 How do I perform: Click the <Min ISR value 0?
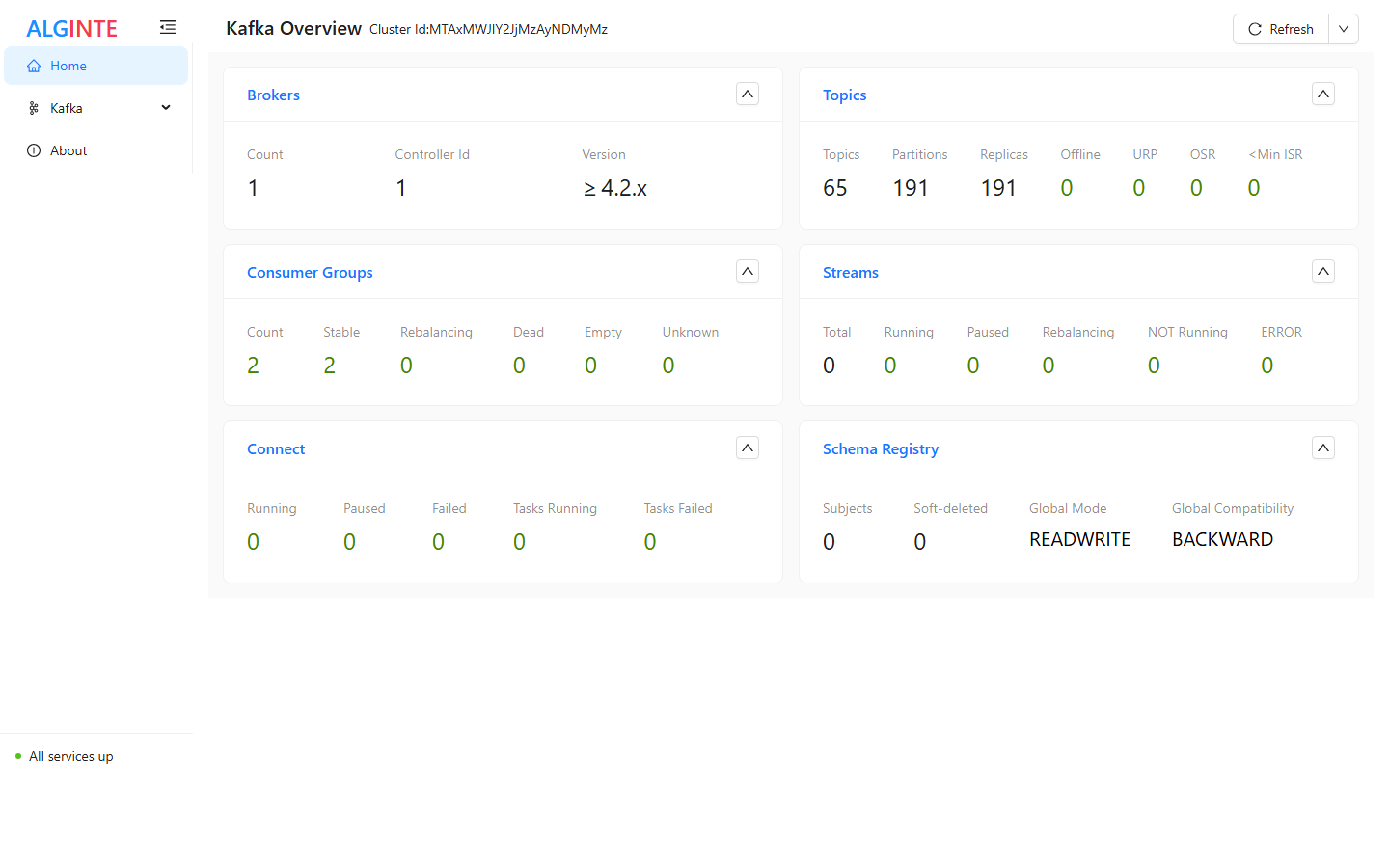1254,188
